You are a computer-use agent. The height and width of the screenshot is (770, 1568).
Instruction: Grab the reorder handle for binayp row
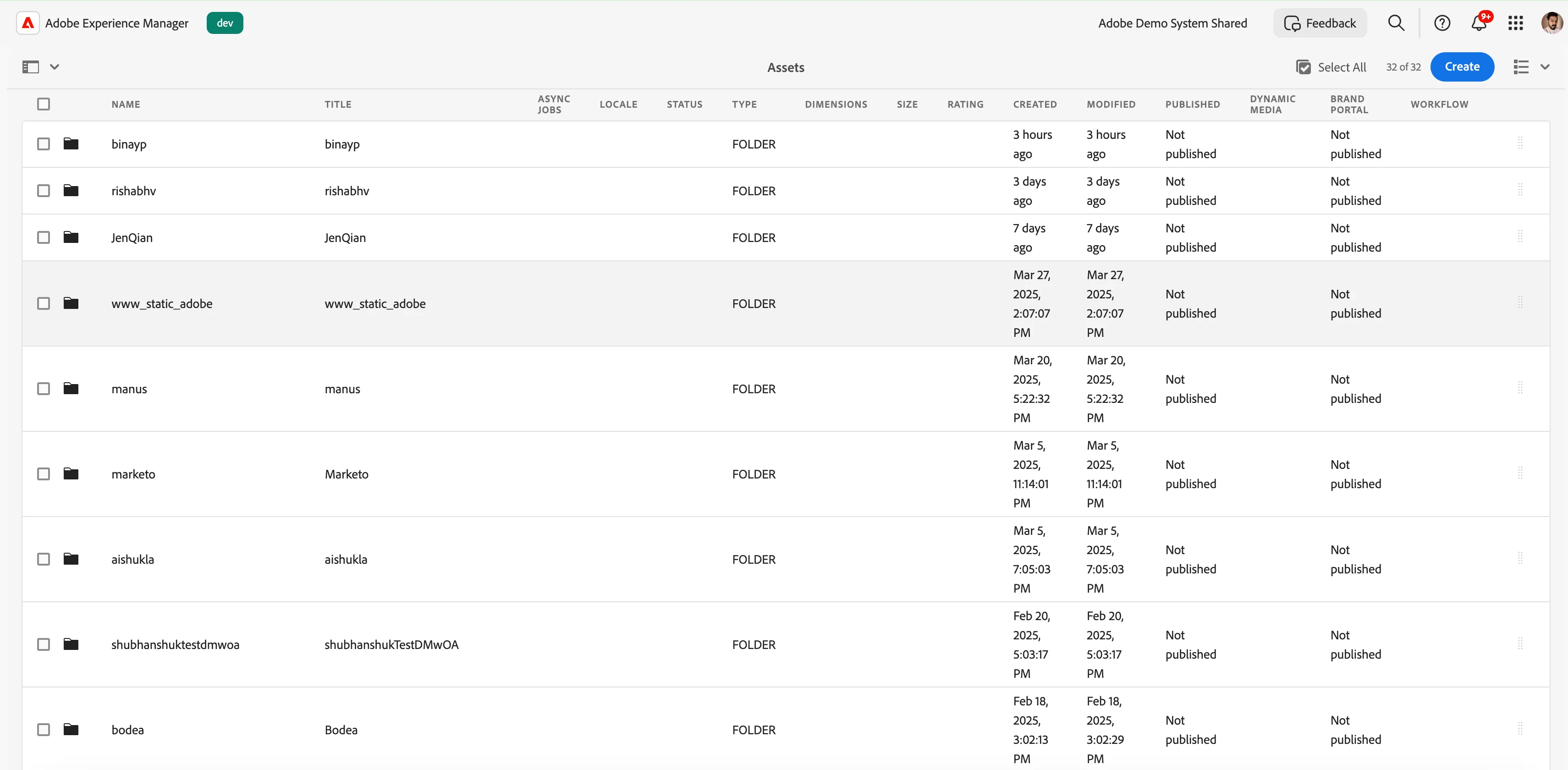click(1520, 143)
